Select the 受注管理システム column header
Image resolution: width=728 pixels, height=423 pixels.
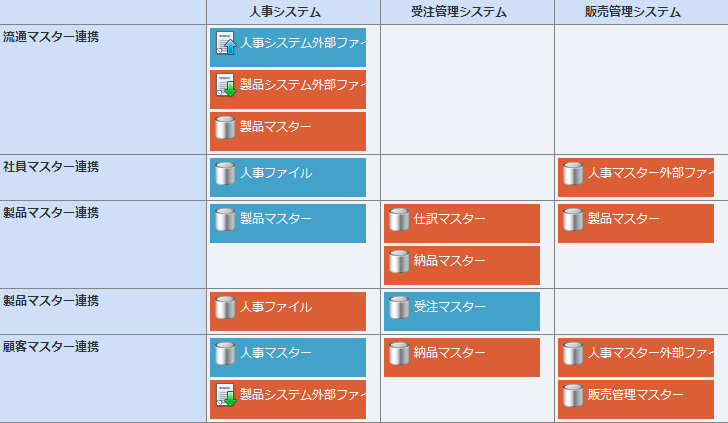tap(459, 12)
